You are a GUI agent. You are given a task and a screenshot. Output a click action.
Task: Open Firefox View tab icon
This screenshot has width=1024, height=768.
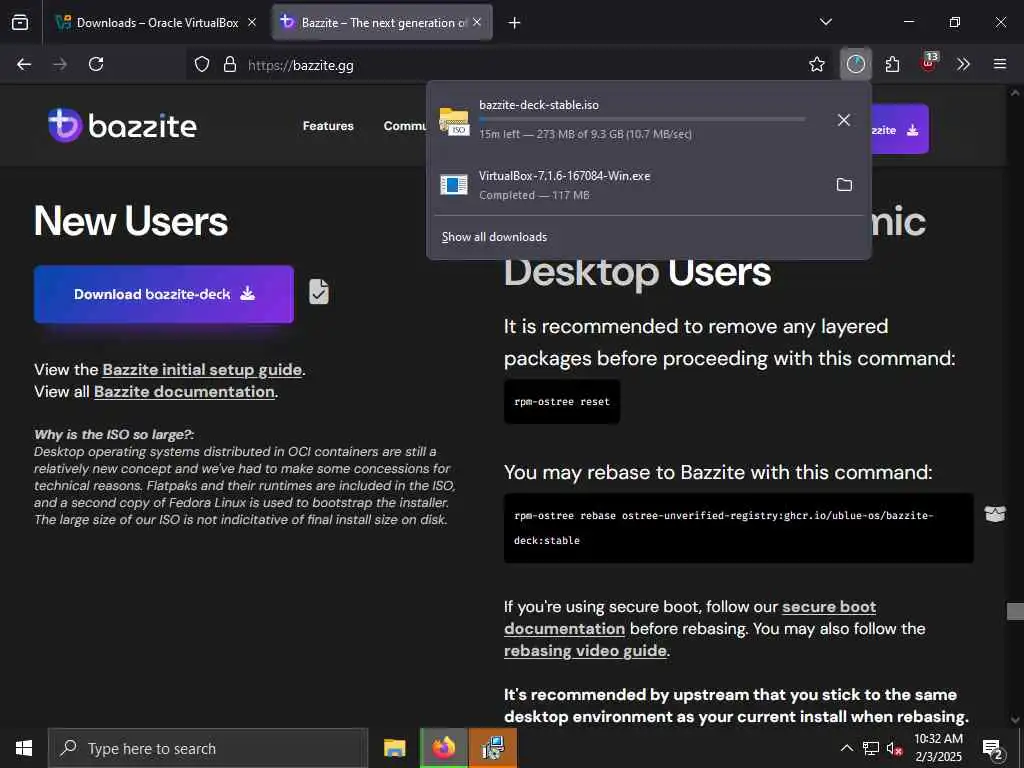click(x=20, y=22)
